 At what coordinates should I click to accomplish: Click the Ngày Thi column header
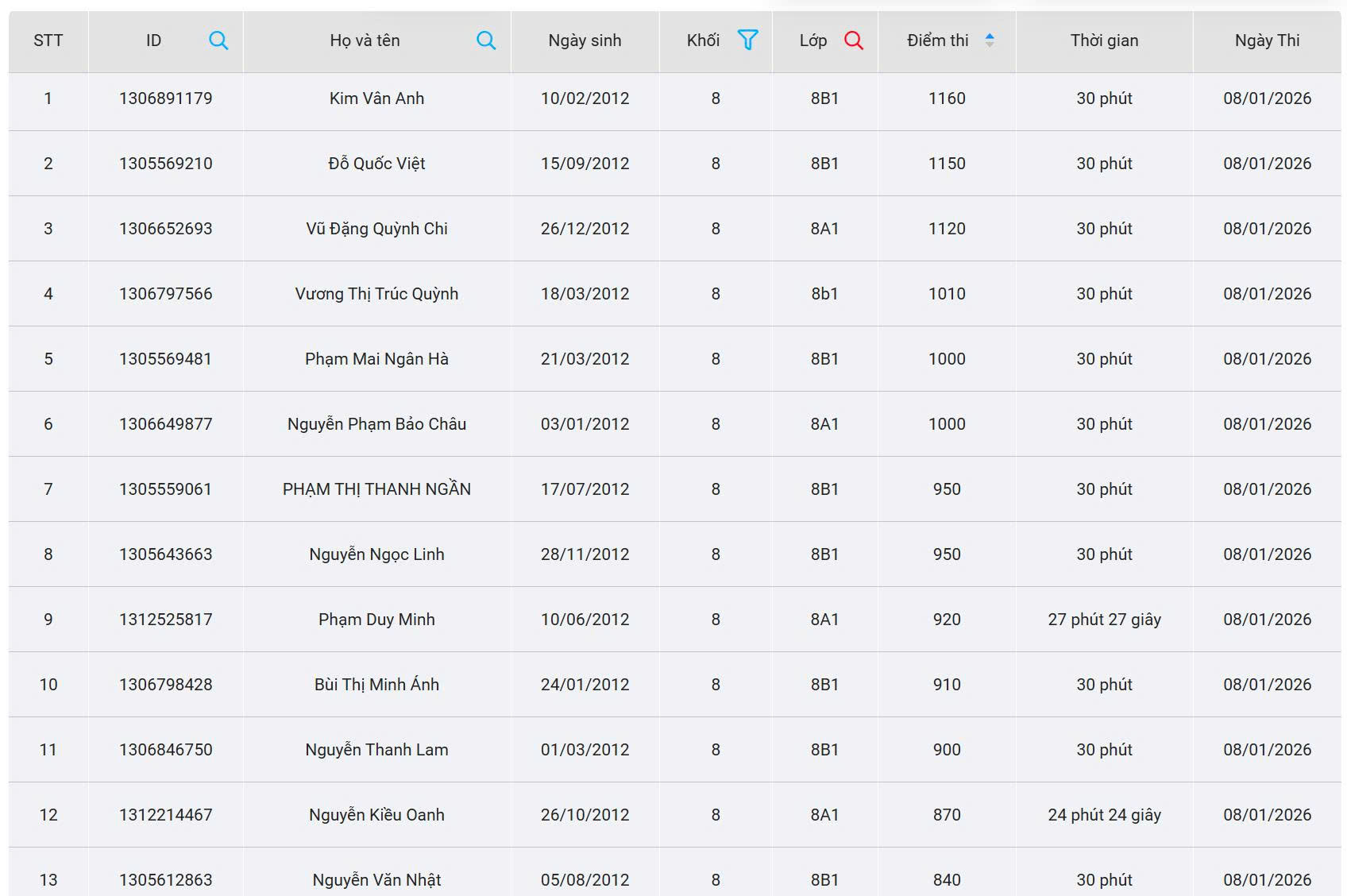[1267, 41]
